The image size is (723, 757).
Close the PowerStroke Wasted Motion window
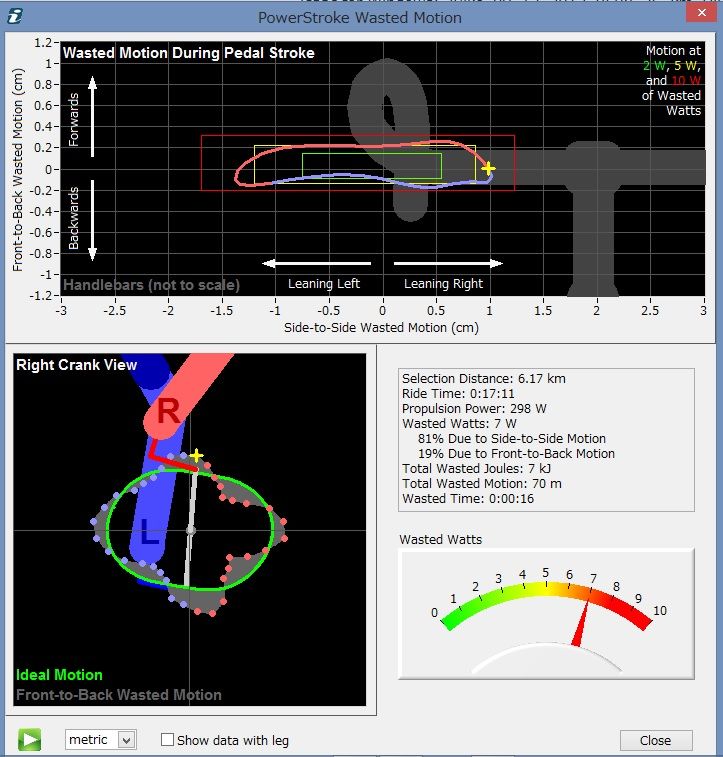click(x=702, y=13)
